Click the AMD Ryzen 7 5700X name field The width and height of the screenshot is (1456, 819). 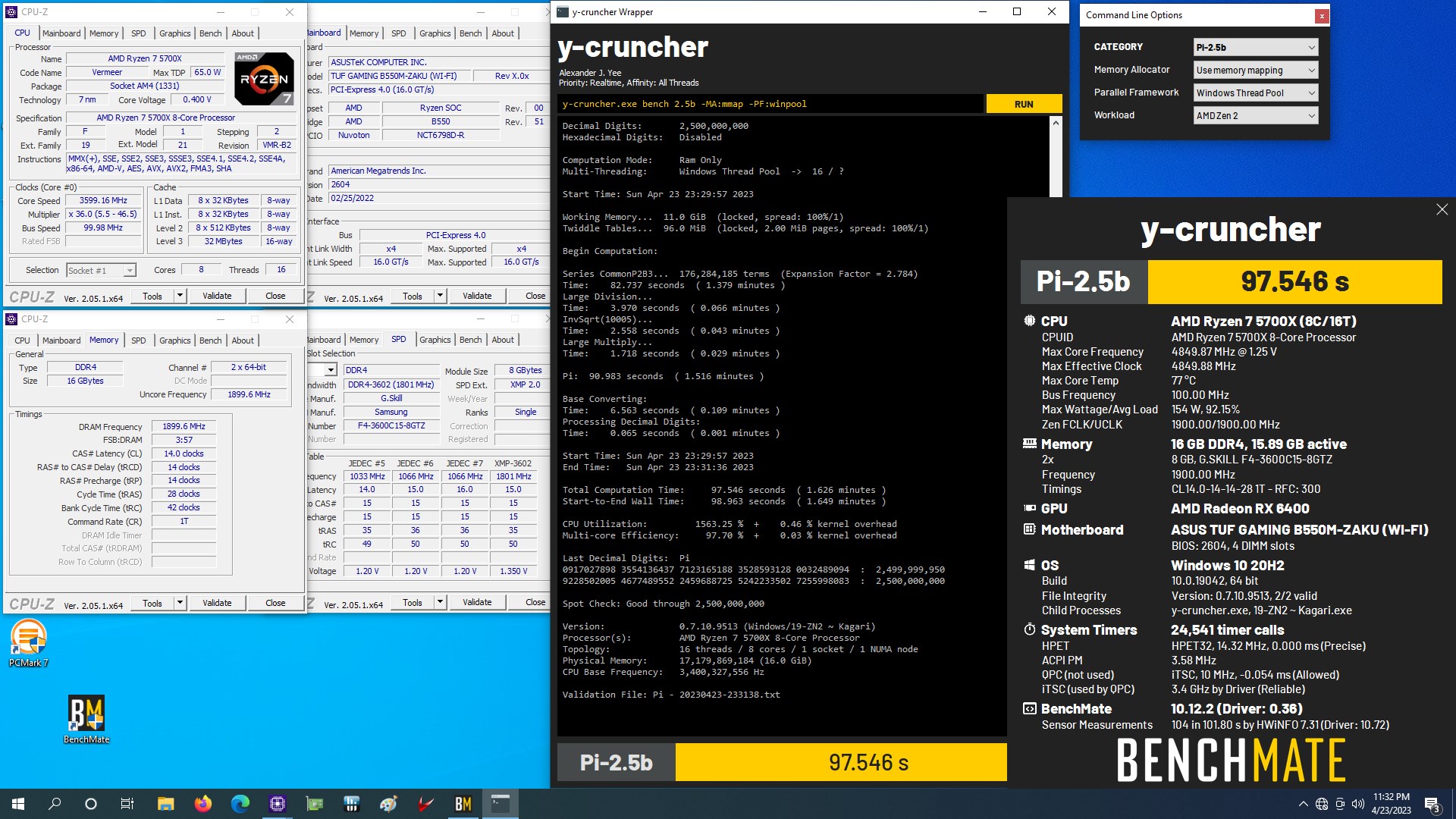pos(145,58)
